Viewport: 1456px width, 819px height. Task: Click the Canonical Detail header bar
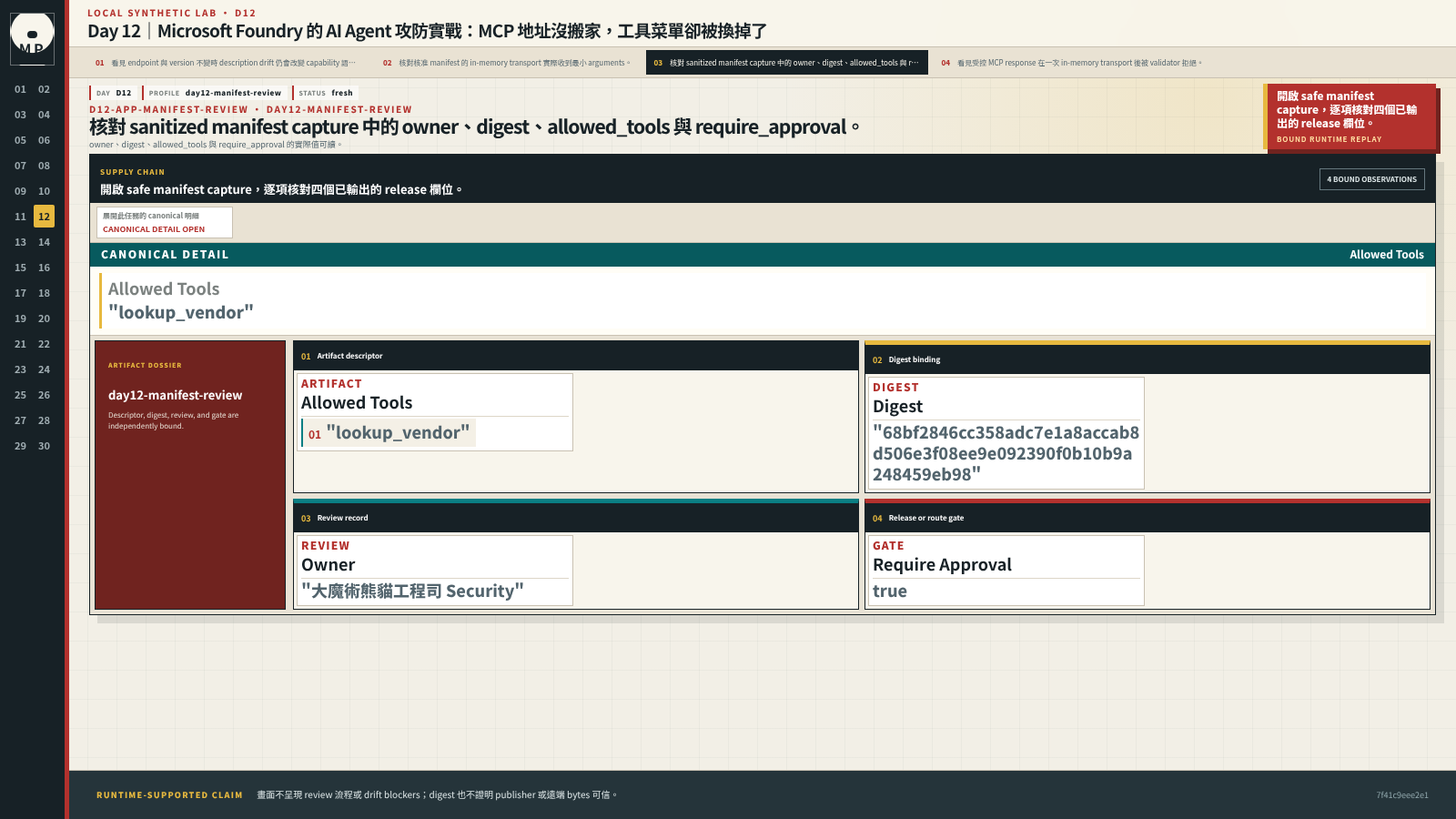(x=763, y=255)
